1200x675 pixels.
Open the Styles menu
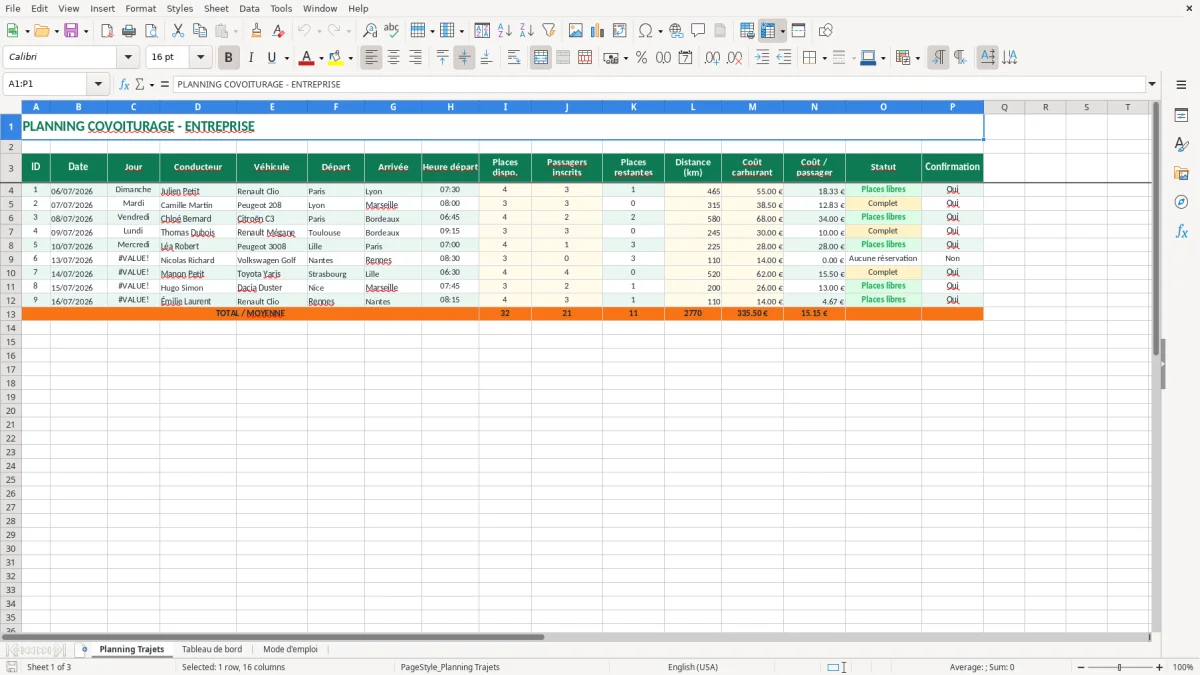180,8
